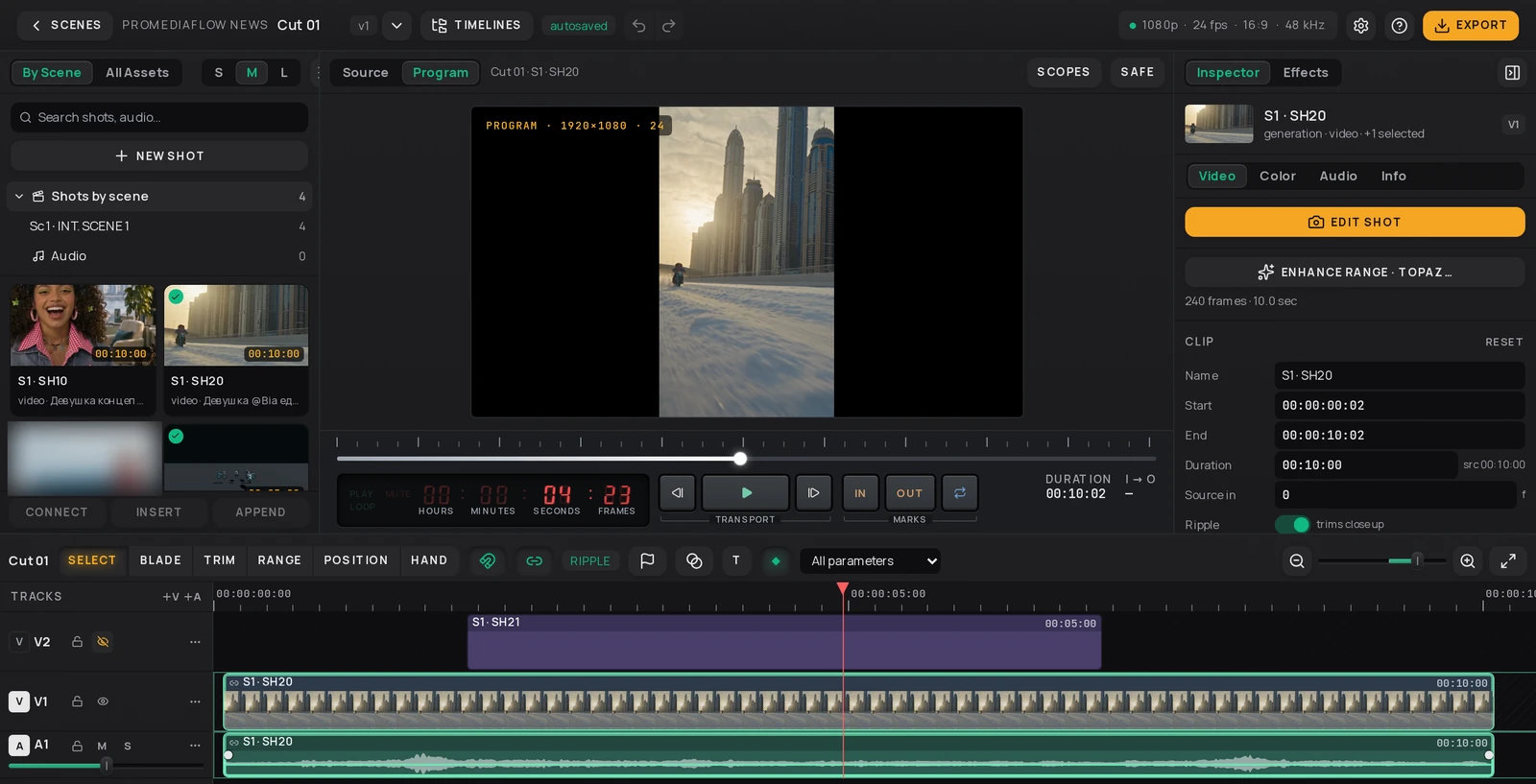Collapse the Inspector side panel
Image resolution: width=1536 pixels, height=784 pixels.
pyautogui.click(x=1512, y=72)
